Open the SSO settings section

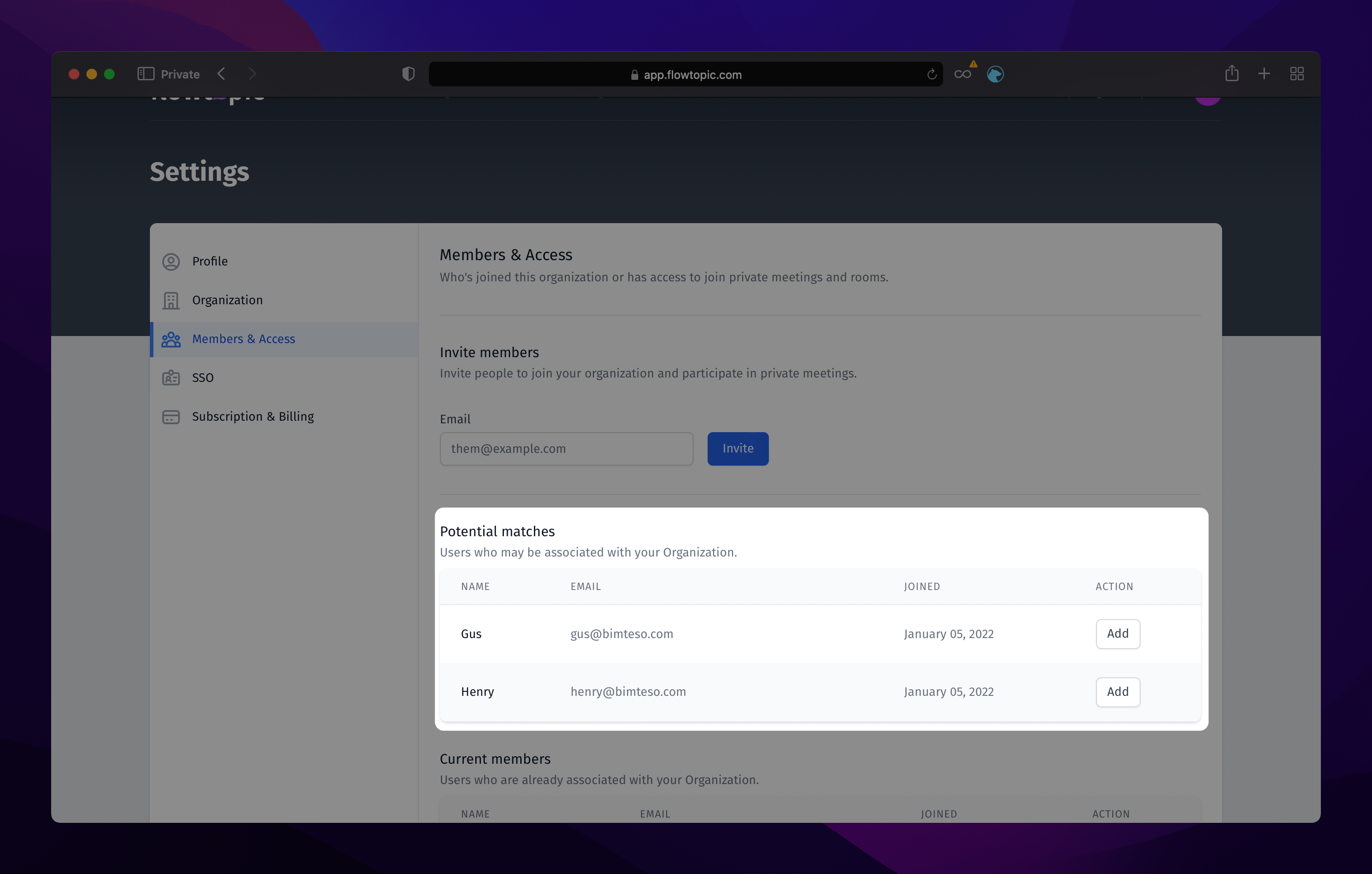pyautogui.click(x=202, y=378)
